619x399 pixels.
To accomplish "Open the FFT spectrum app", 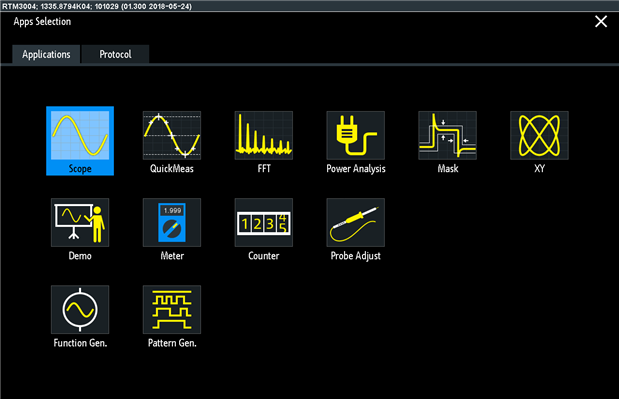I will point(264,142).
